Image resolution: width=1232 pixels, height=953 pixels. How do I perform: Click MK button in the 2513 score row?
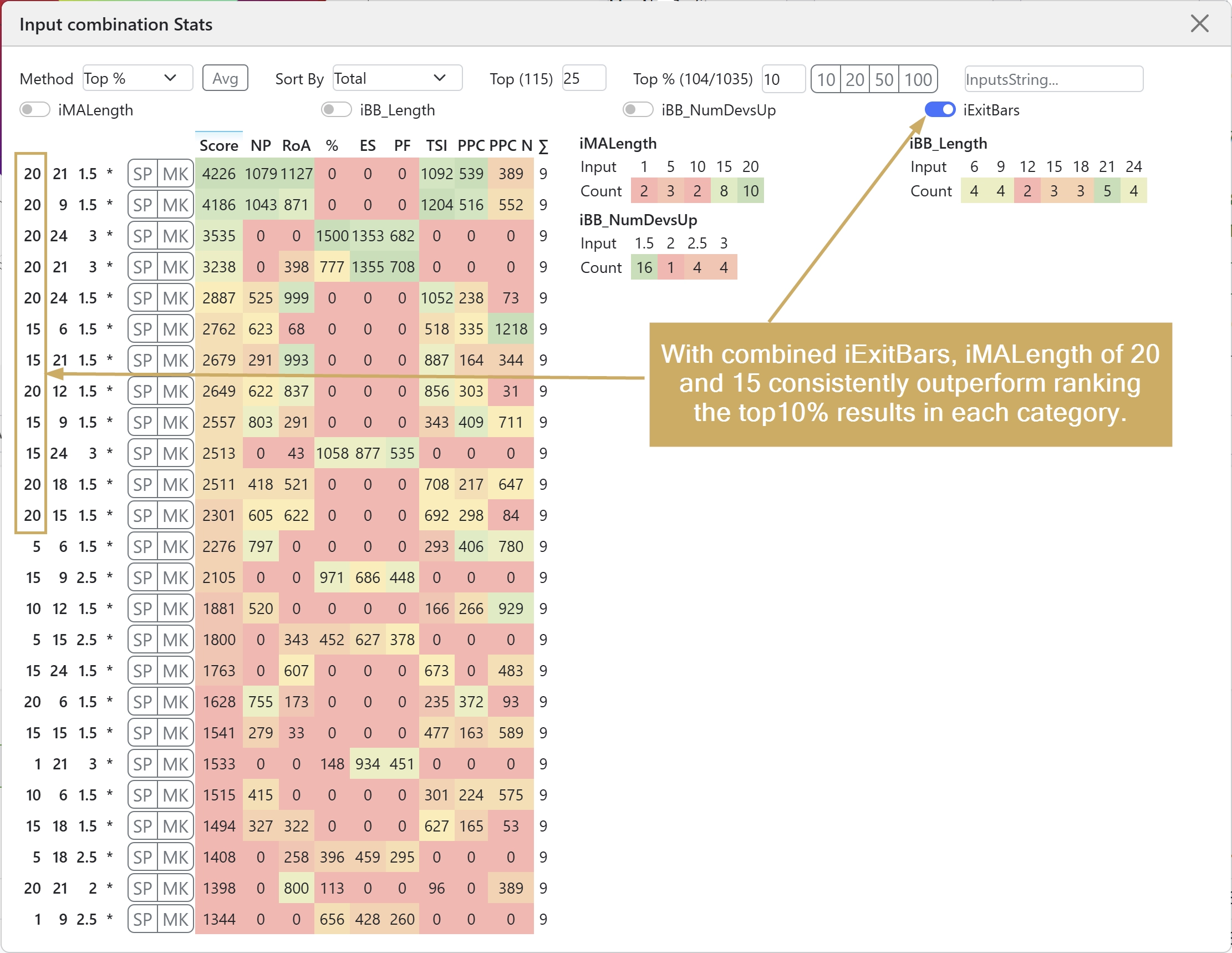tap(175, 453)
